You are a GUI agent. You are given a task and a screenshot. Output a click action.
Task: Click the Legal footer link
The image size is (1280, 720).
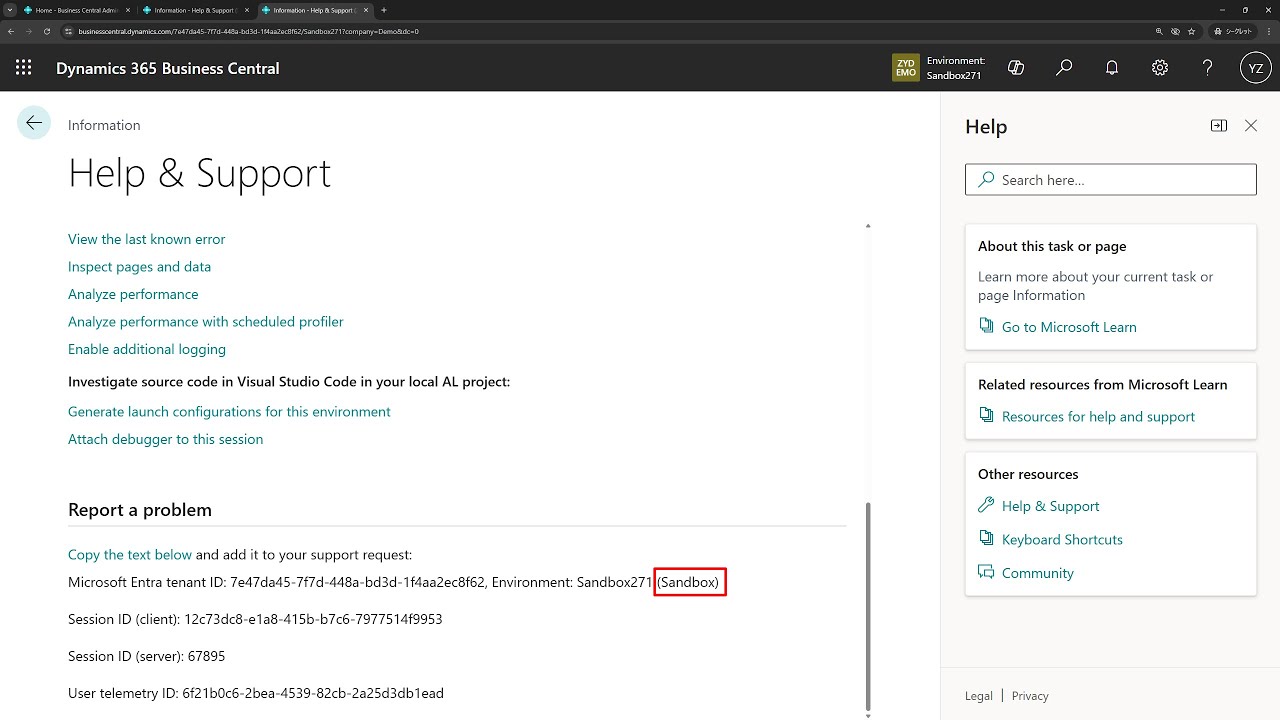[979, 696]
